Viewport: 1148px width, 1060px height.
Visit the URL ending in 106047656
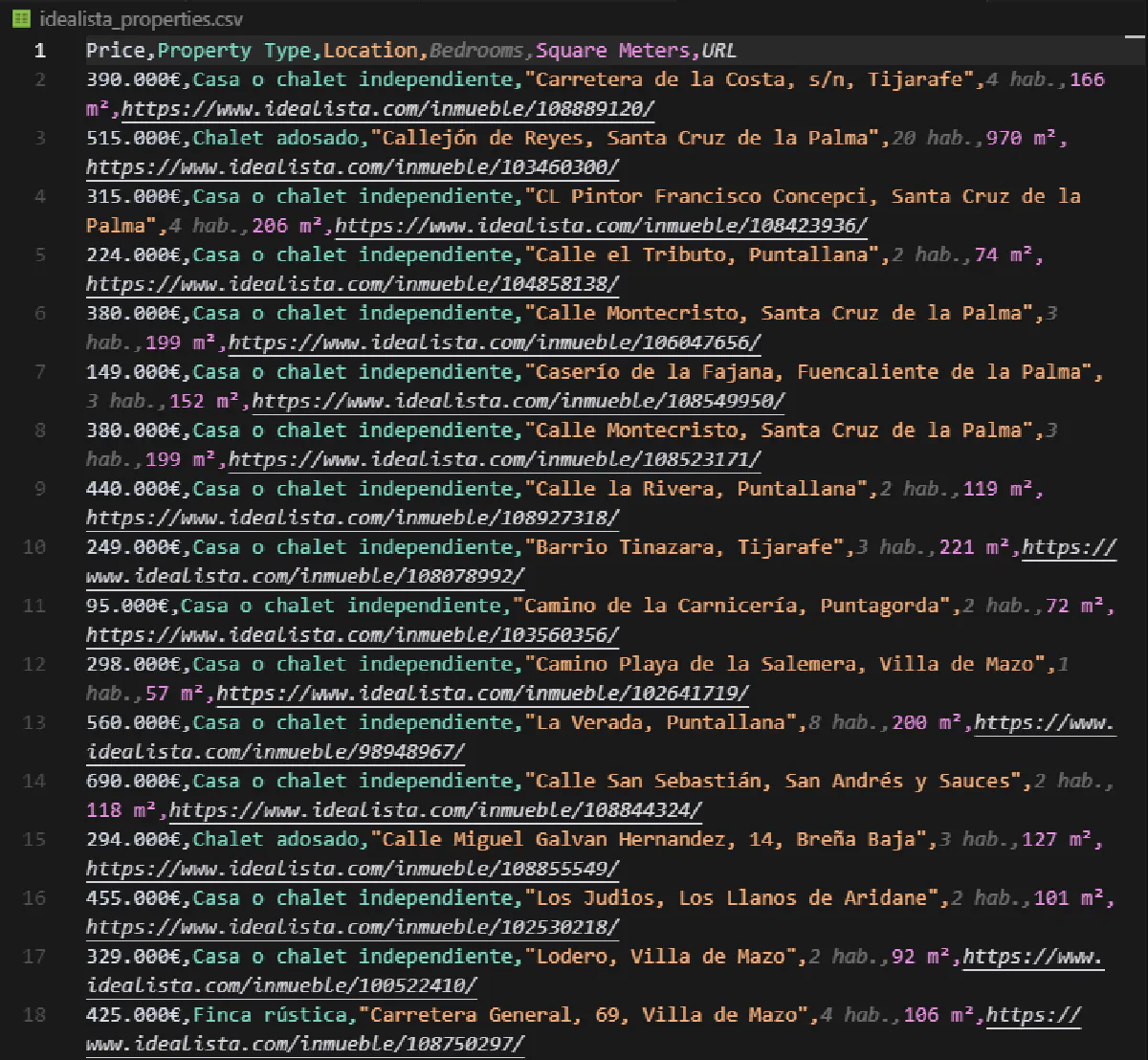coord(495,342)
